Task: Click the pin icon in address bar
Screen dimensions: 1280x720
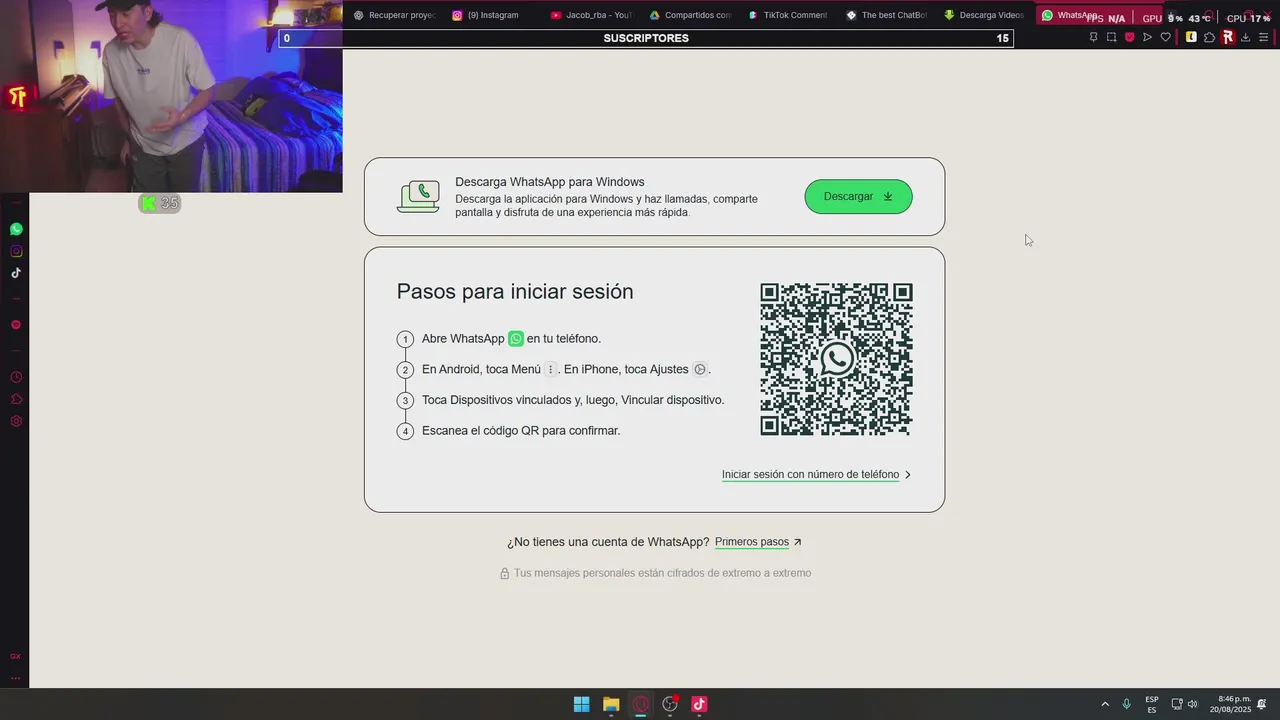Action: 1093,37
